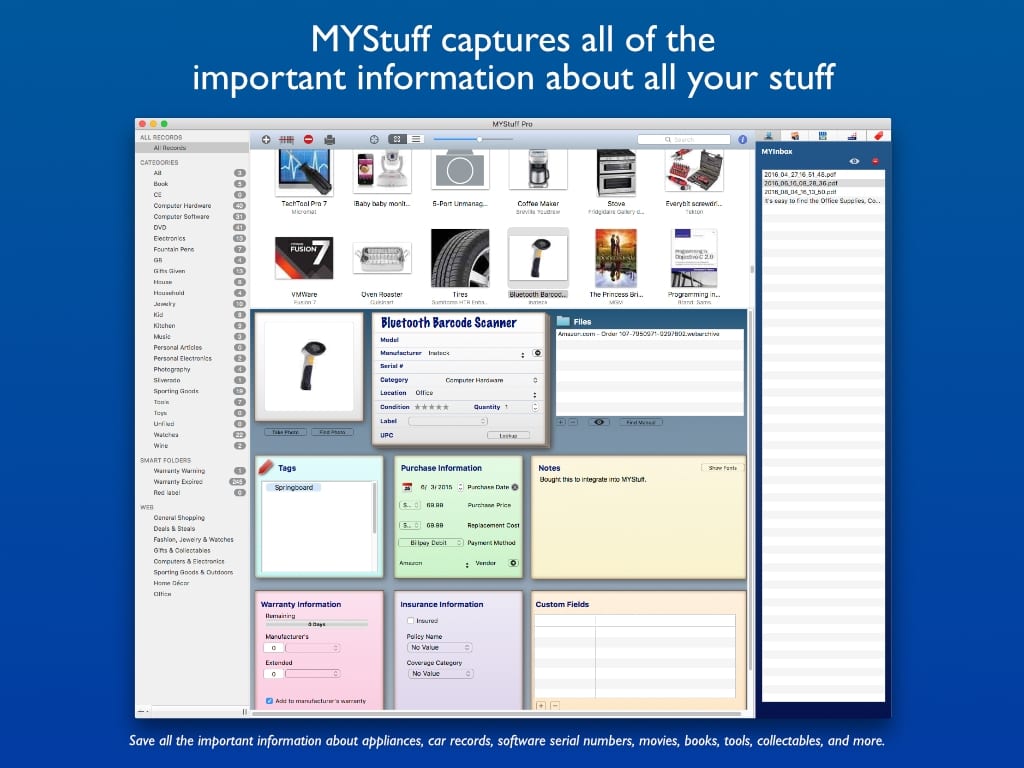Click the purchase date calendar icon
Screen dimensions: 1024x768
point(407,487)
